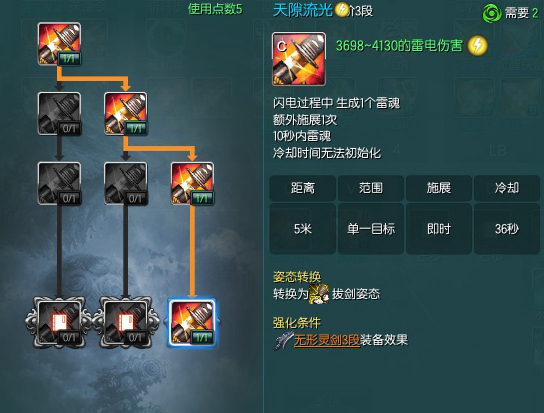Click the 36秒 cooldown value cell

(x=507, y=229)
